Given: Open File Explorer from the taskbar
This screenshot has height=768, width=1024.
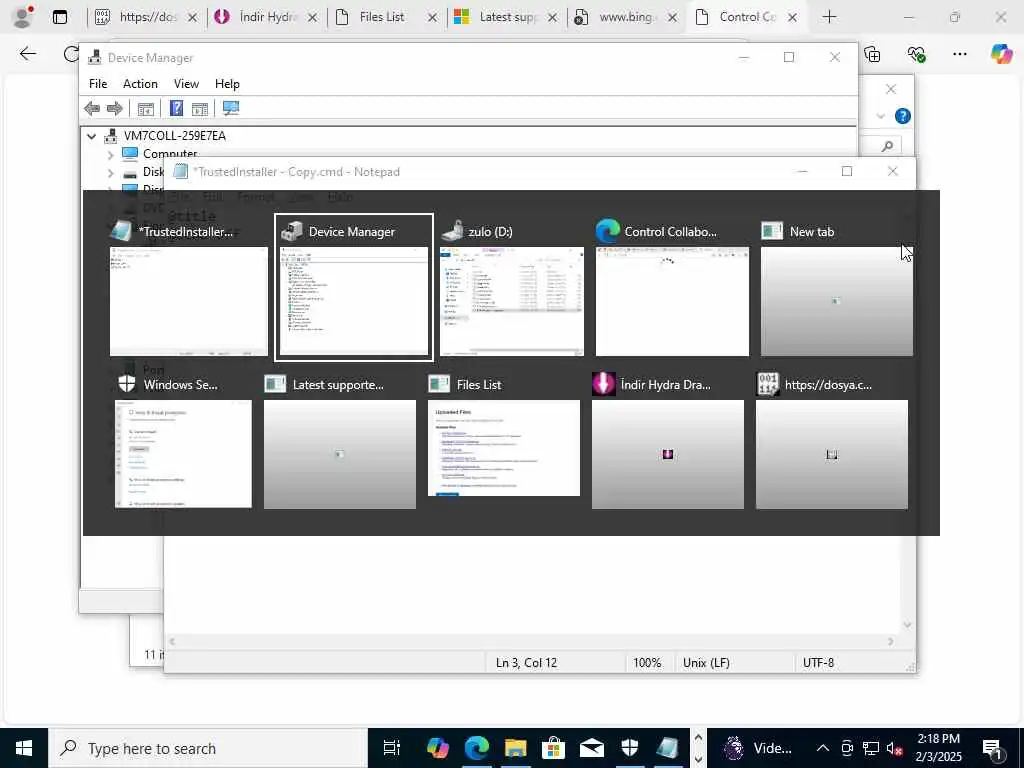Looking at the screenshot, I should click(x=515, y=748).
